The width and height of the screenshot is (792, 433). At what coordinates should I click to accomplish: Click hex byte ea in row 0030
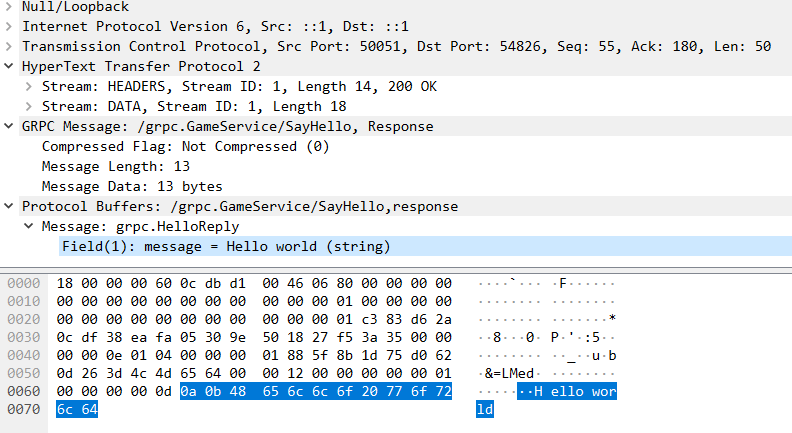click(x=138, y=338)
